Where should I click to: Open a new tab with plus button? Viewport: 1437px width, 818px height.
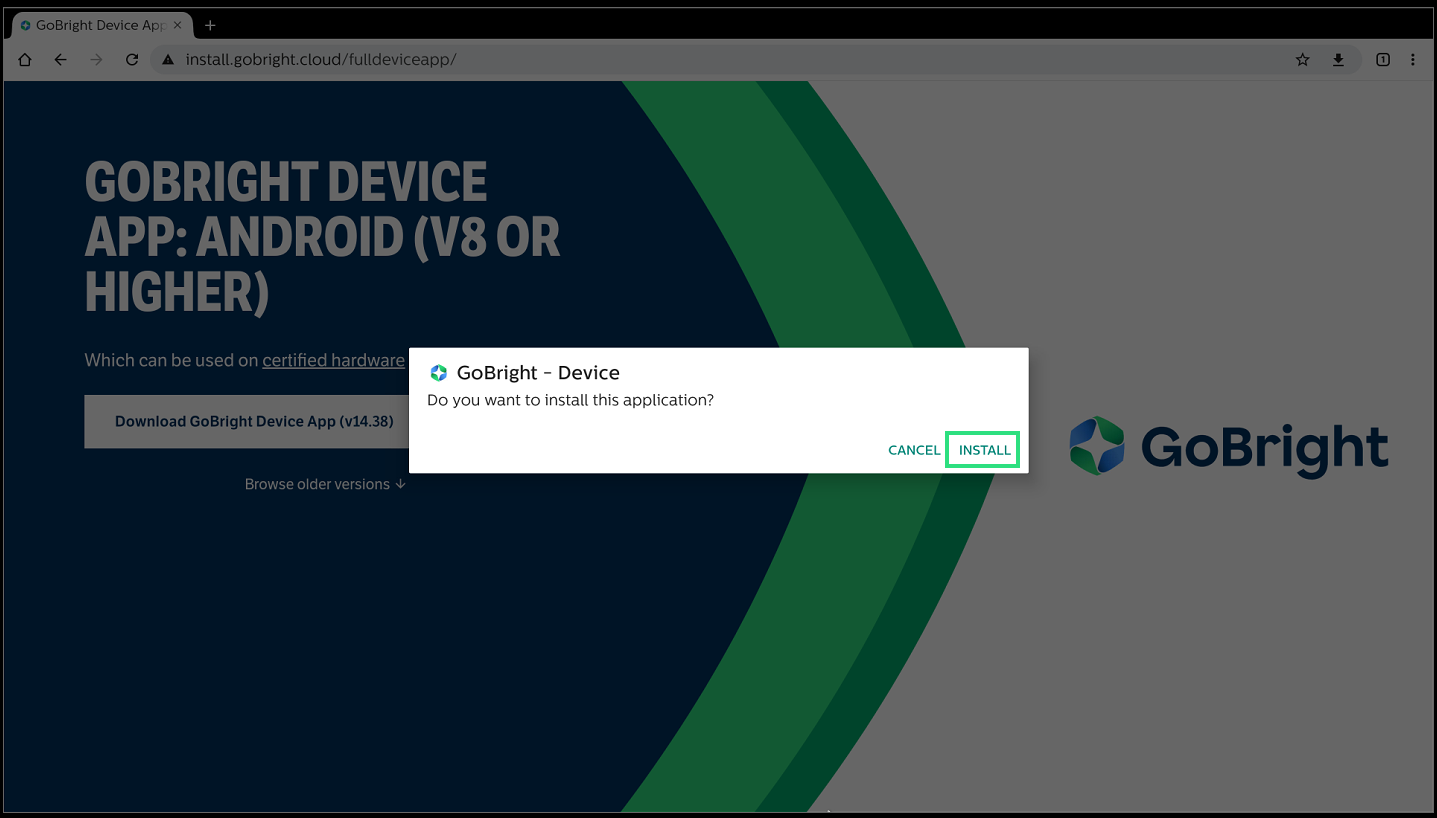(210, 25)
